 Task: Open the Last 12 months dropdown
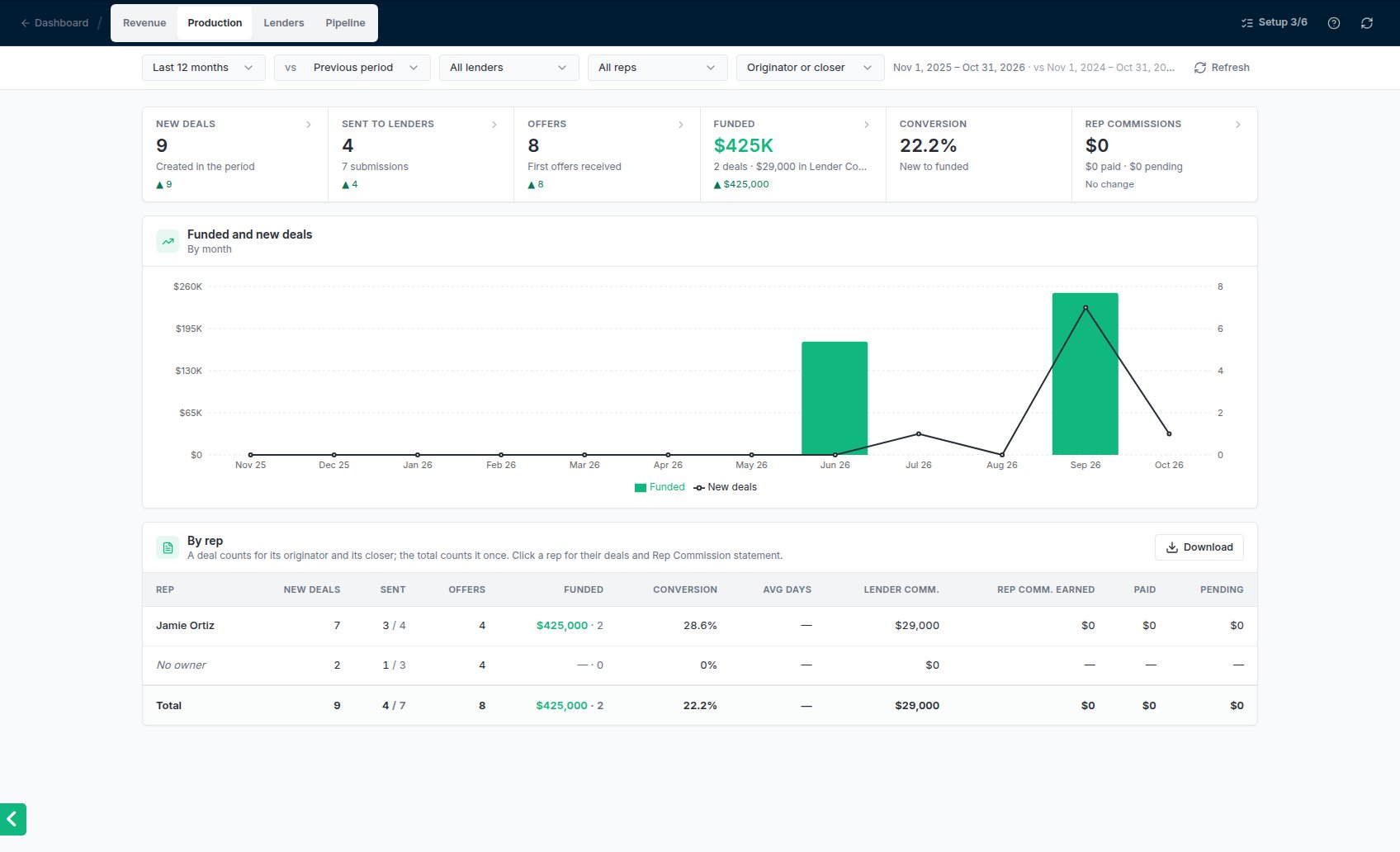204,68
